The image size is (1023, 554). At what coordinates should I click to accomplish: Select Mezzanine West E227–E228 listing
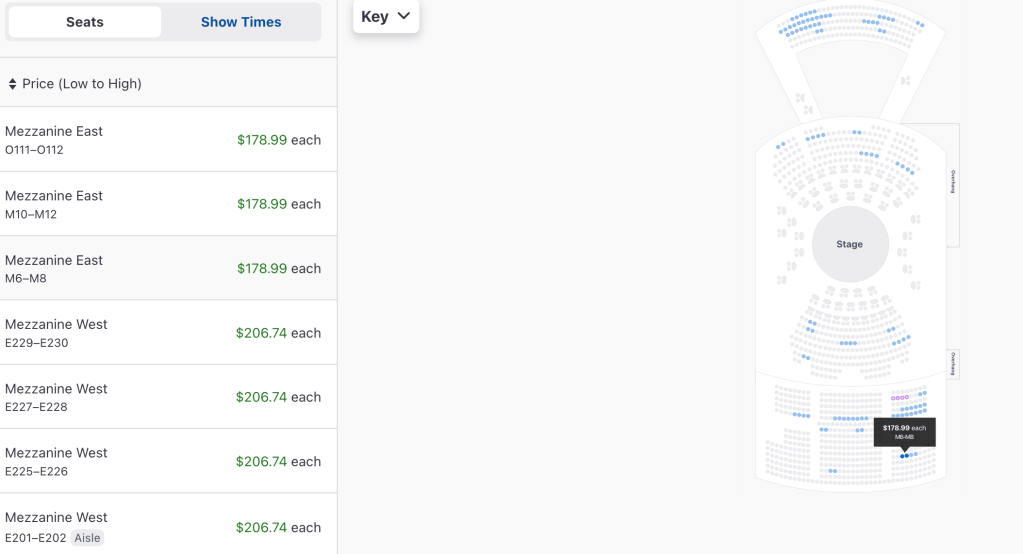coord(163,397)
